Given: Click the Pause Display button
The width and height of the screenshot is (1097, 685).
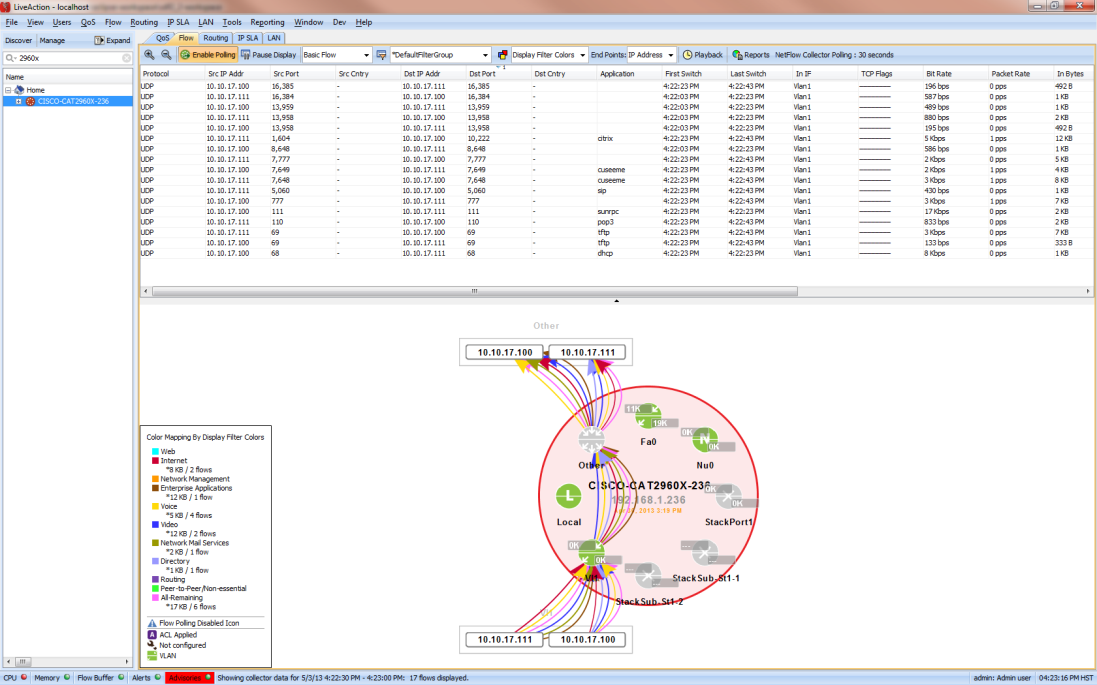Looking at the screenshot, I should [269, 55].
